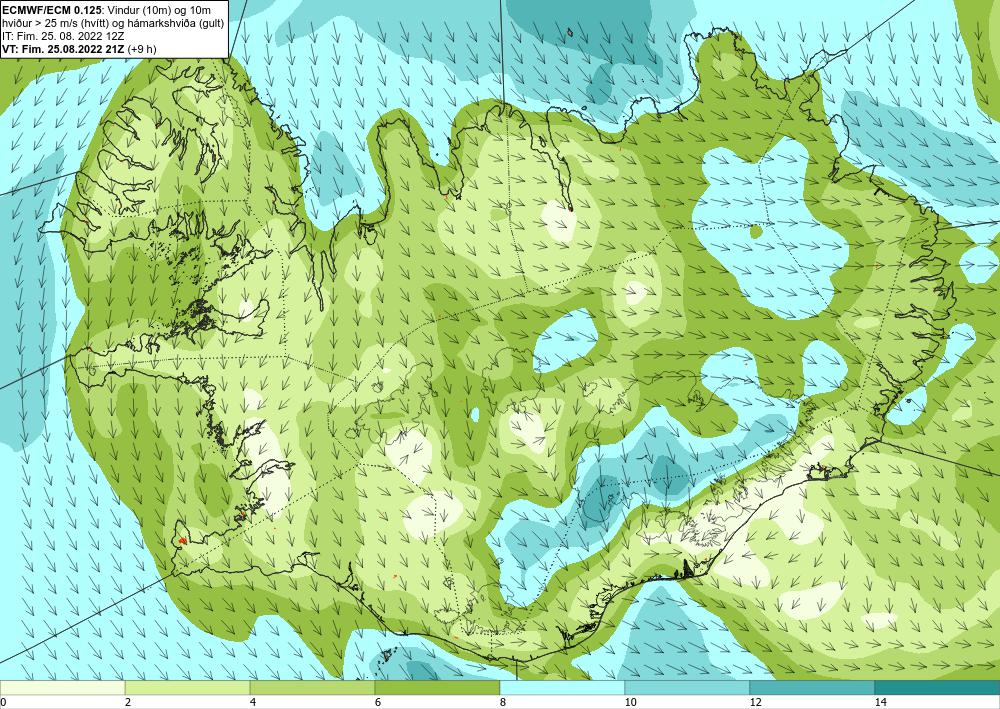Choose the darker green 6–8 m/s legend swatch
The image size is (1000, 709).
point(438,687)
